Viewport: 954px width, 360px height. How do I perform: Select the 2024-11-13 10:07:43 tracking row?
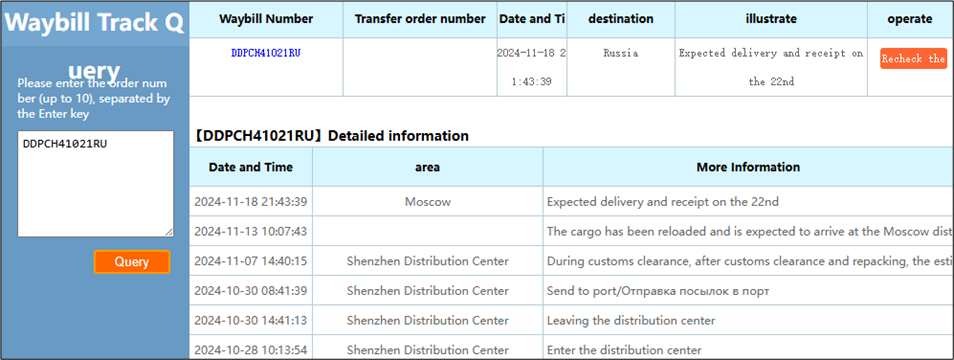(572, 231)
